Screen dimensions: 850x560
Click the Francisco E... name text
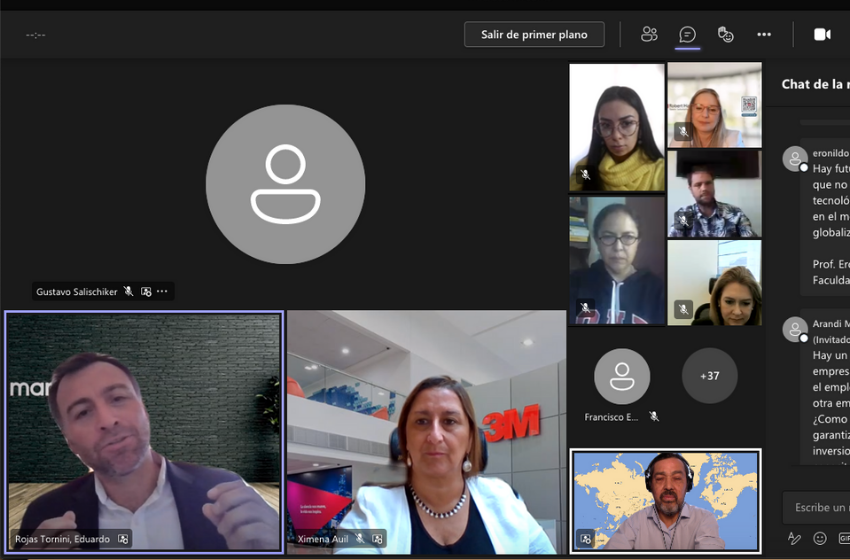[x=611, y=417]
